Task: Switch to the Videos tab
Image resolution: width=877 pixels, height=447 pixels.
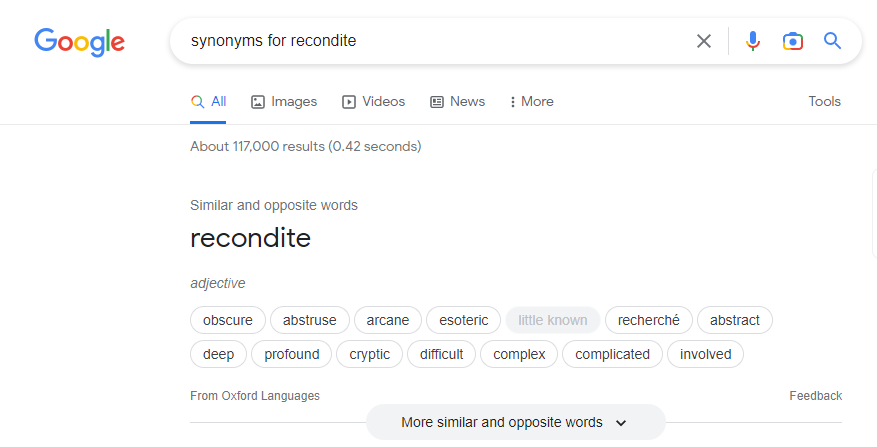Action: click(374, 101)
